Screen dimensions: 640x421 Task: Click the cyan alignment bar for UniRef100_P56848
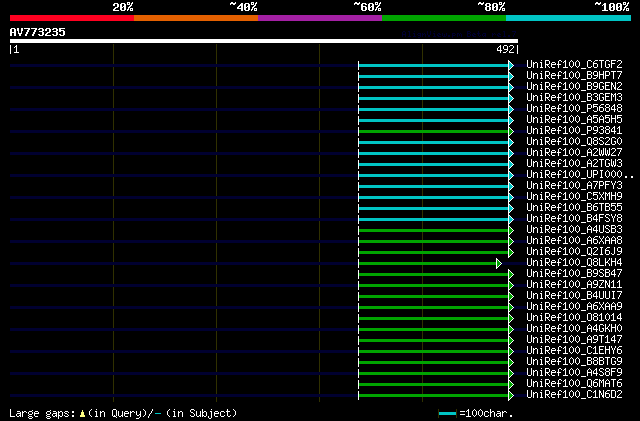coord(433,109)
